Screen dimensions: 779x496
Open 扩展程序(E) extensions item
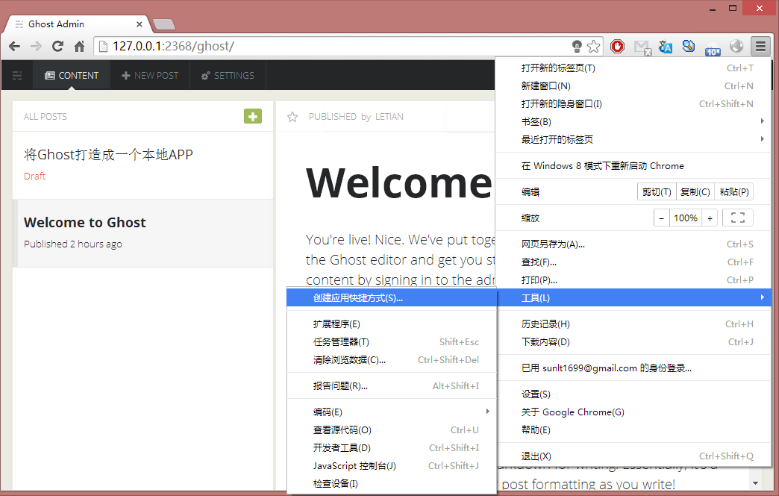[391, 324]
